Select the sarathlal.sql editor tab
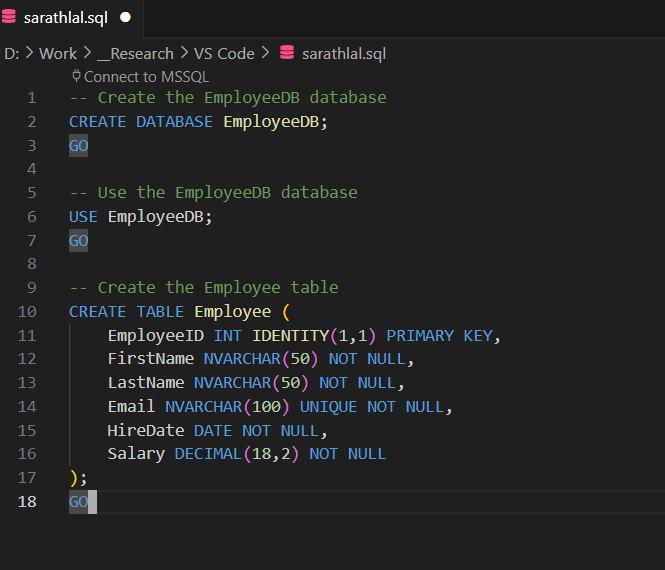The width and height of the screenshot is (665, 570). tap(64, 17)
